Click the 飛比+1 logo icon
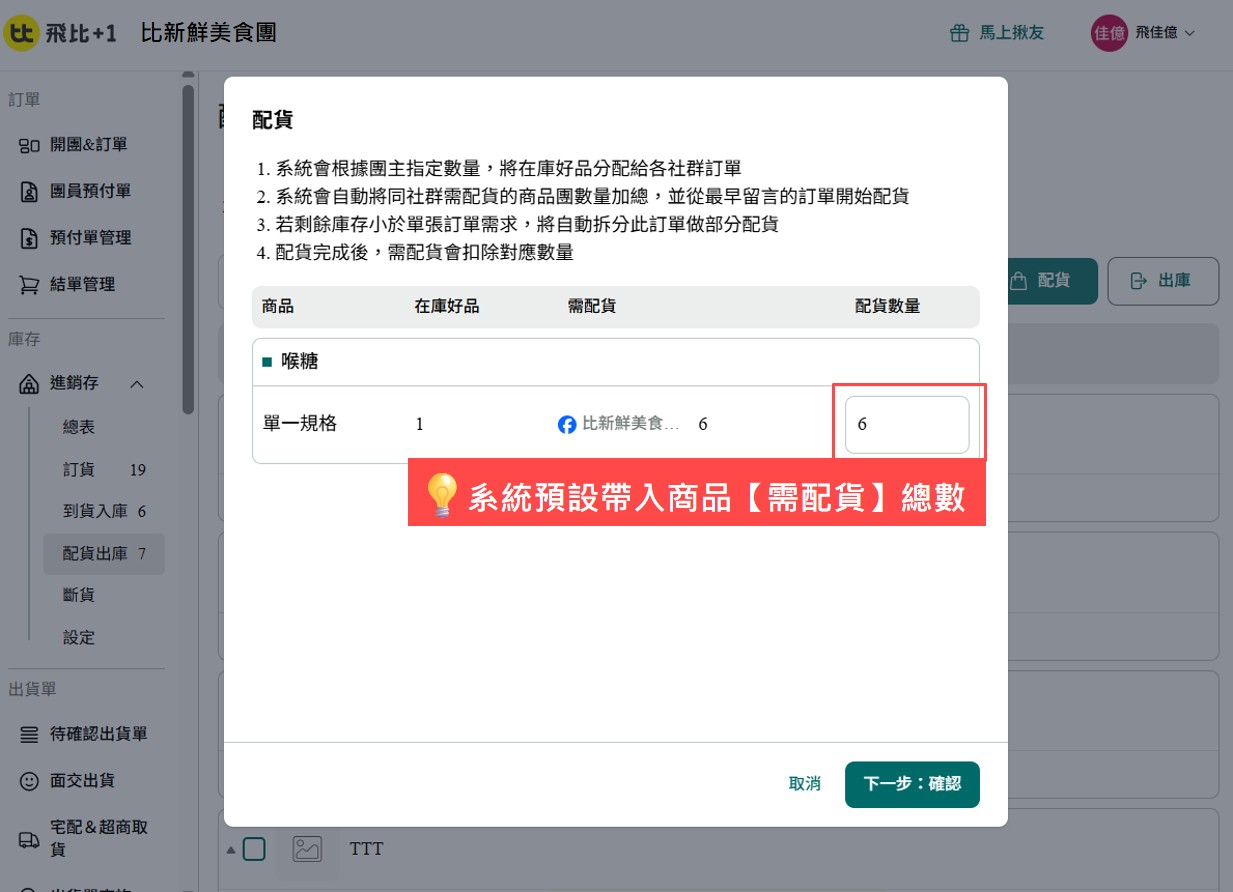The width and height of the screenshot is (1233, 892). (21, 33)
